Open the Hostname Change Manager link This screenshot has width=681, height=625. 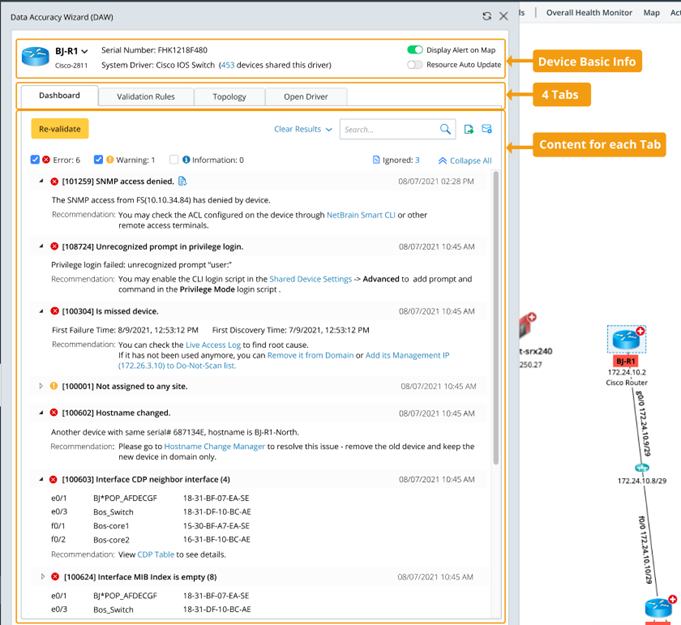215,446
